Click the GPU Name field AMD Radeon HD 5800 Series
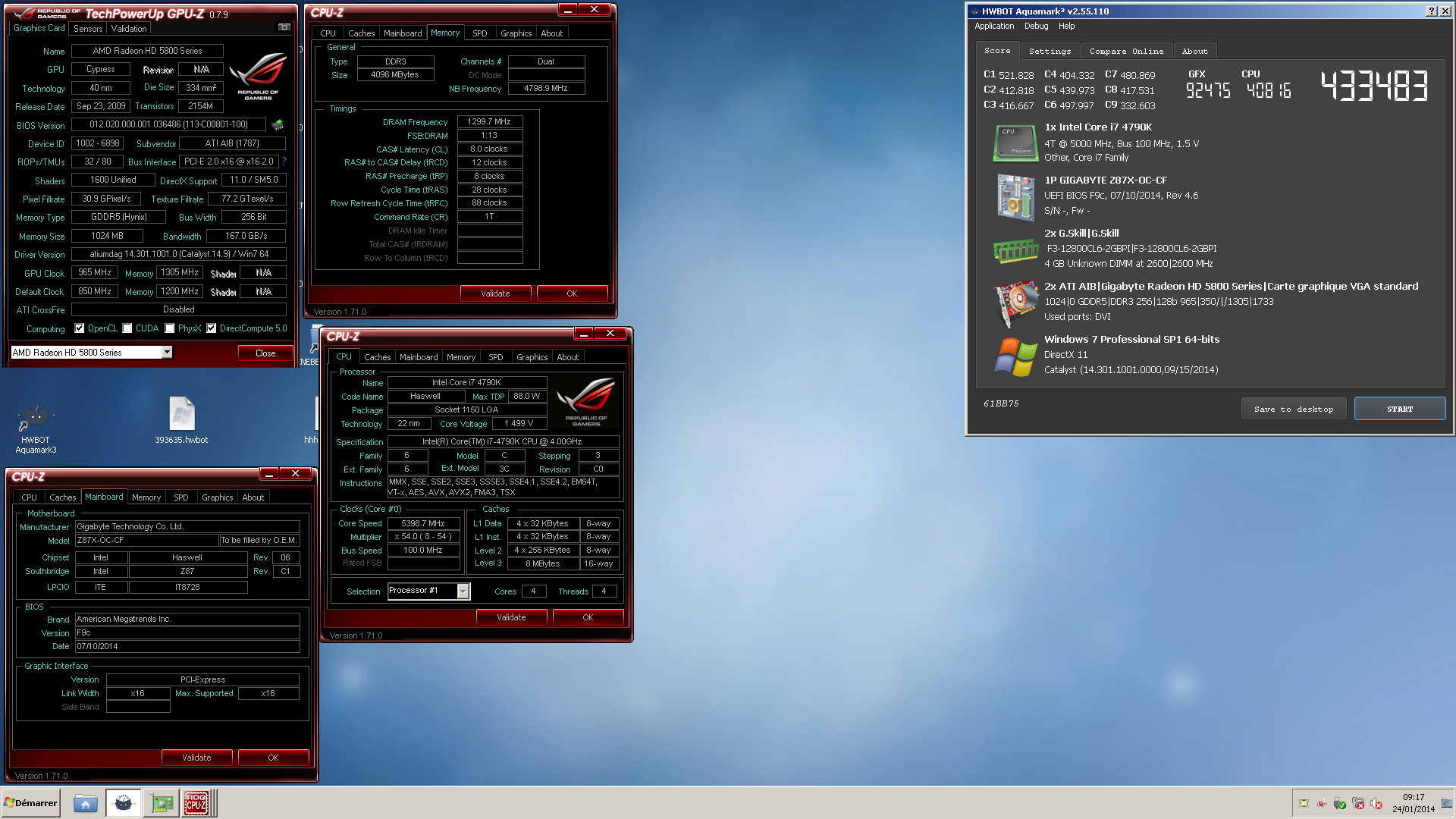Screen dimensions: 1456x819 147,51
